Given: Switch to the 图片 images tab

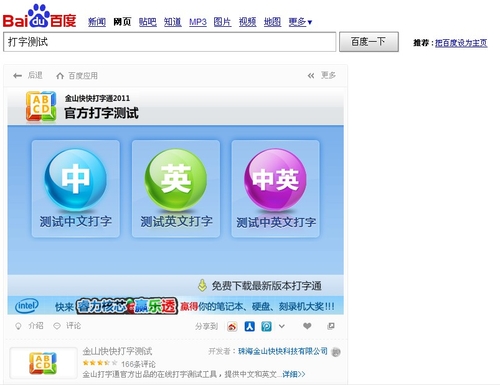Looking at the screenshot, I should [222, 22].
